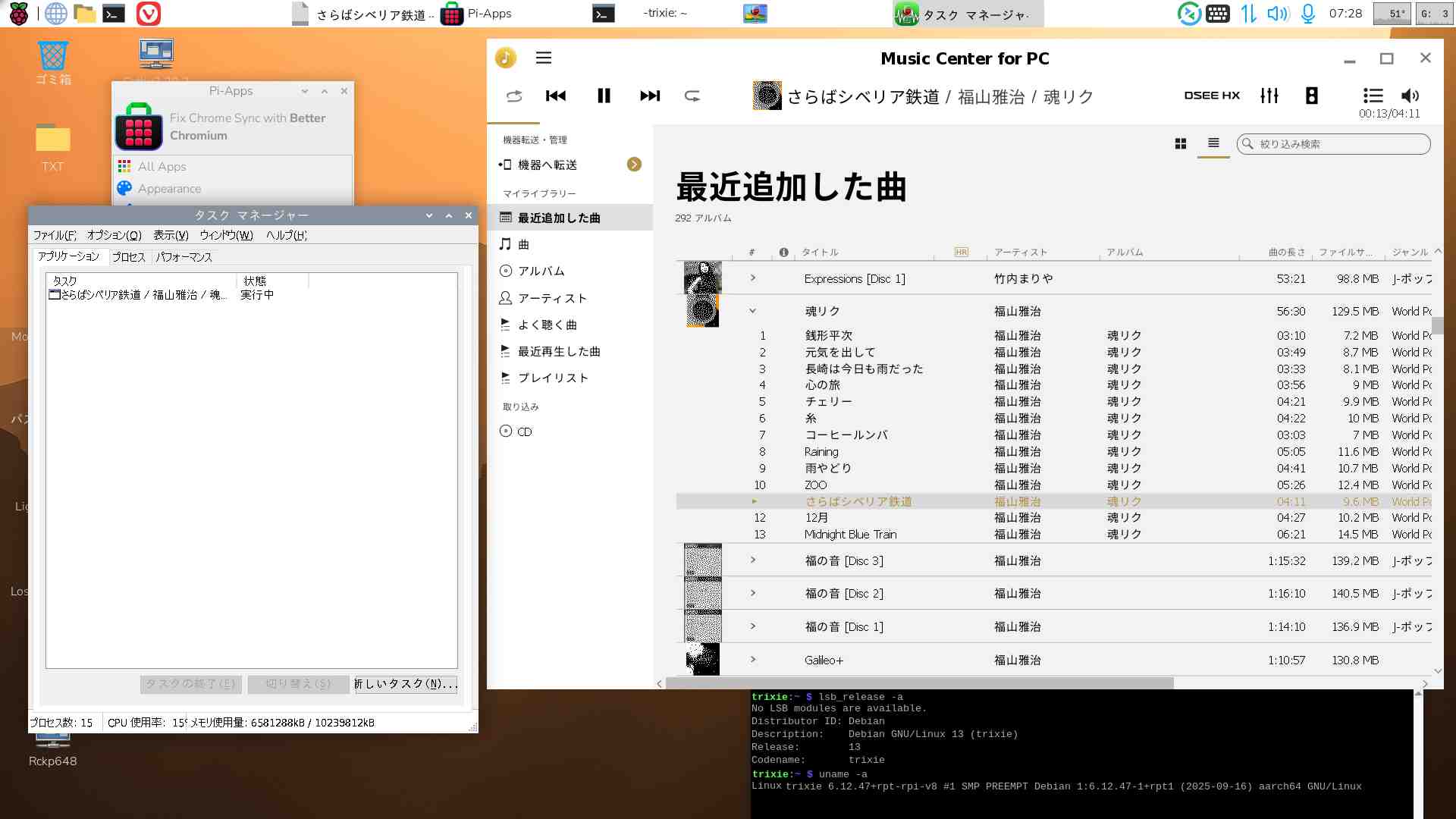Screen dimensions: 1456x819
Task: Toggle DSEE HX sound enhancement
Action: (1212, 96)
